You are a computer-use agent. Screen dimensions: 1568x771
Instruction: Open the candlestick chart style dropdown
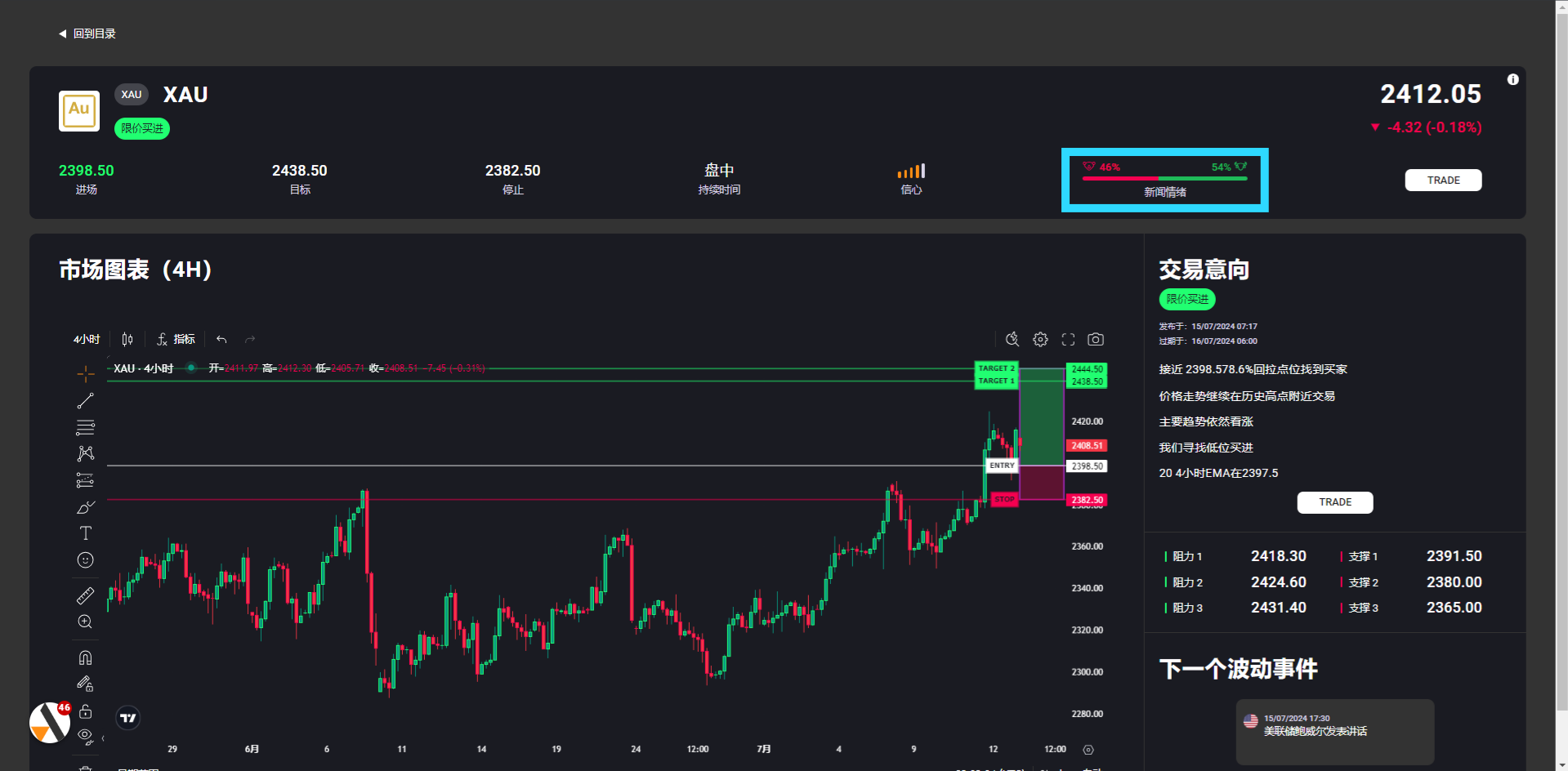[x=127, y=339]
